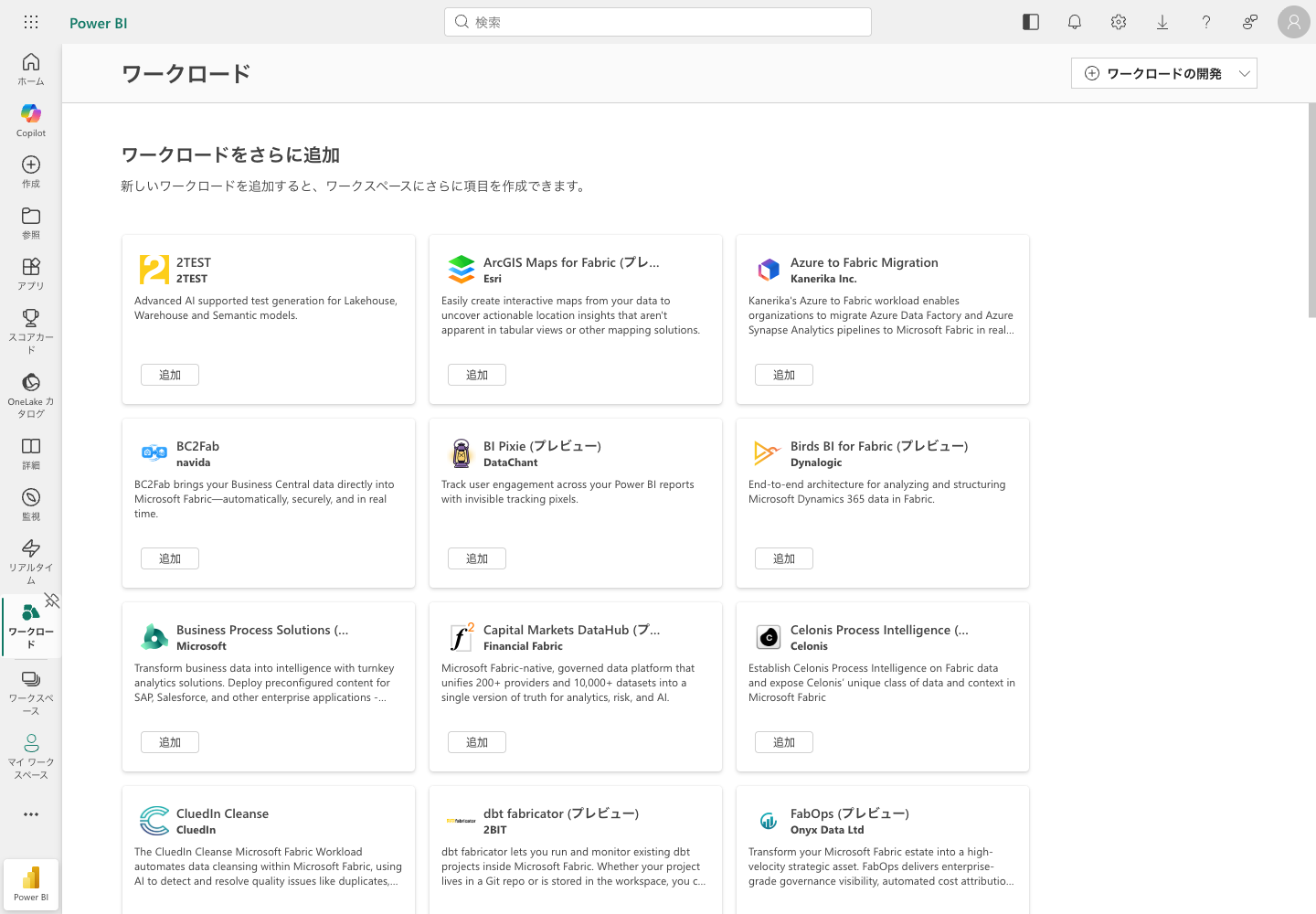Open the Power BI home link
Image resolution: width=1316 pixels, height=914 pixels.
tap(99, 23)
